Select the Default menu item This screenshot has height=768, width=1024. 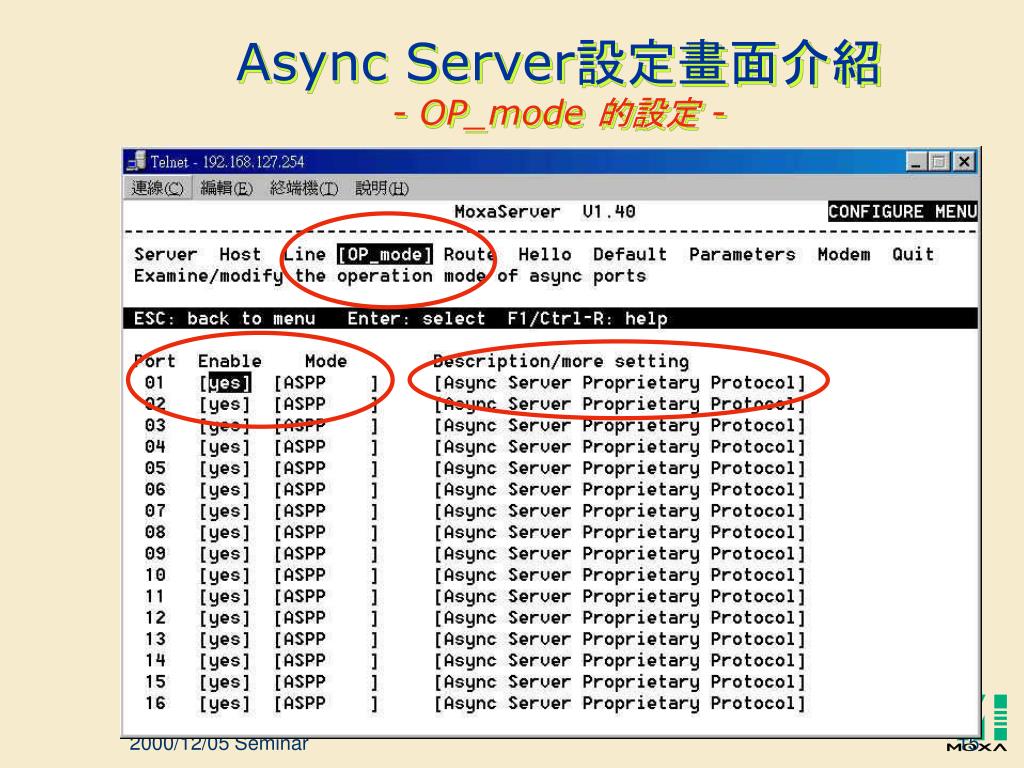[630, 254]
